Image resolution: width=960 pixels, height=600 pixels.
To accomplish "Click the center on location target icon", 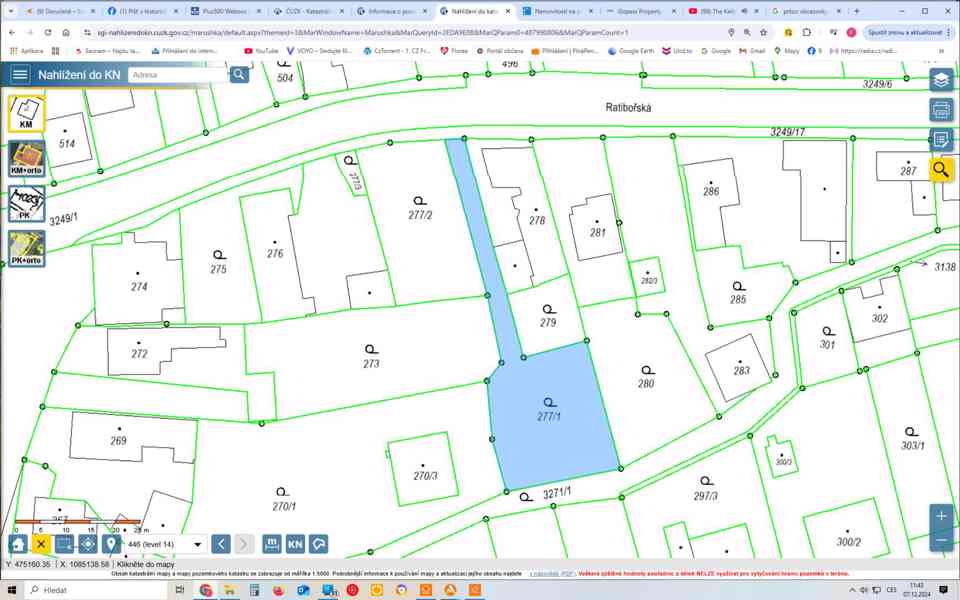I will (88, 544).
